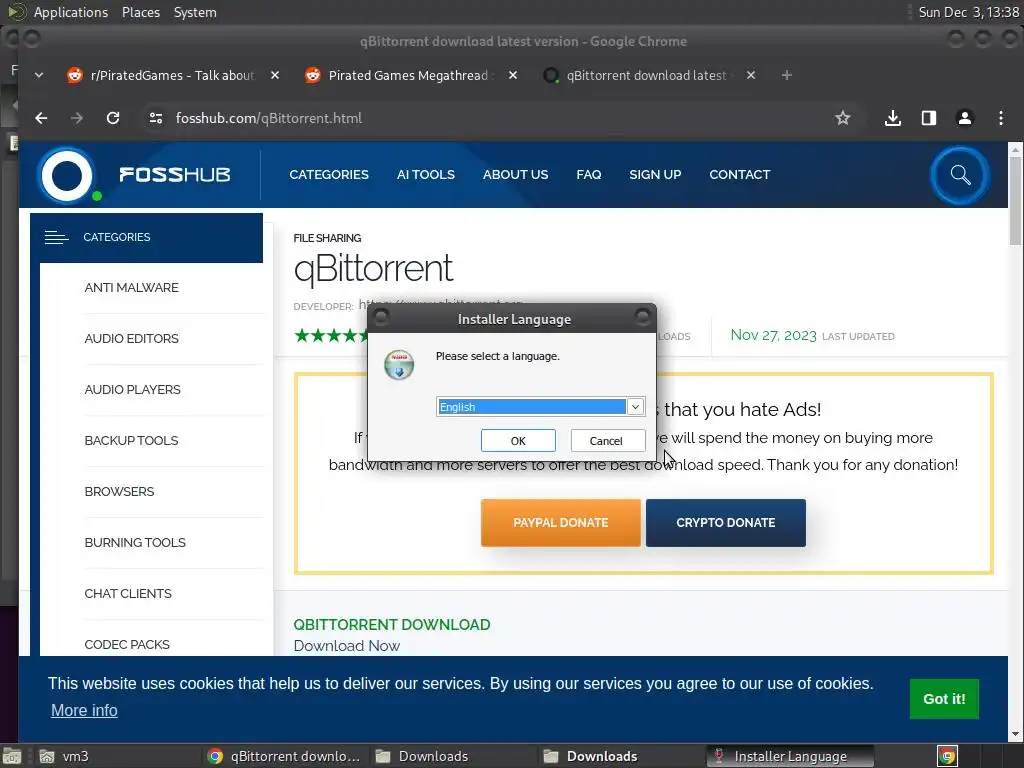View site information icon in address bar
The image size is (1024, 768).
pyautogui.click(x=155, y=118)
